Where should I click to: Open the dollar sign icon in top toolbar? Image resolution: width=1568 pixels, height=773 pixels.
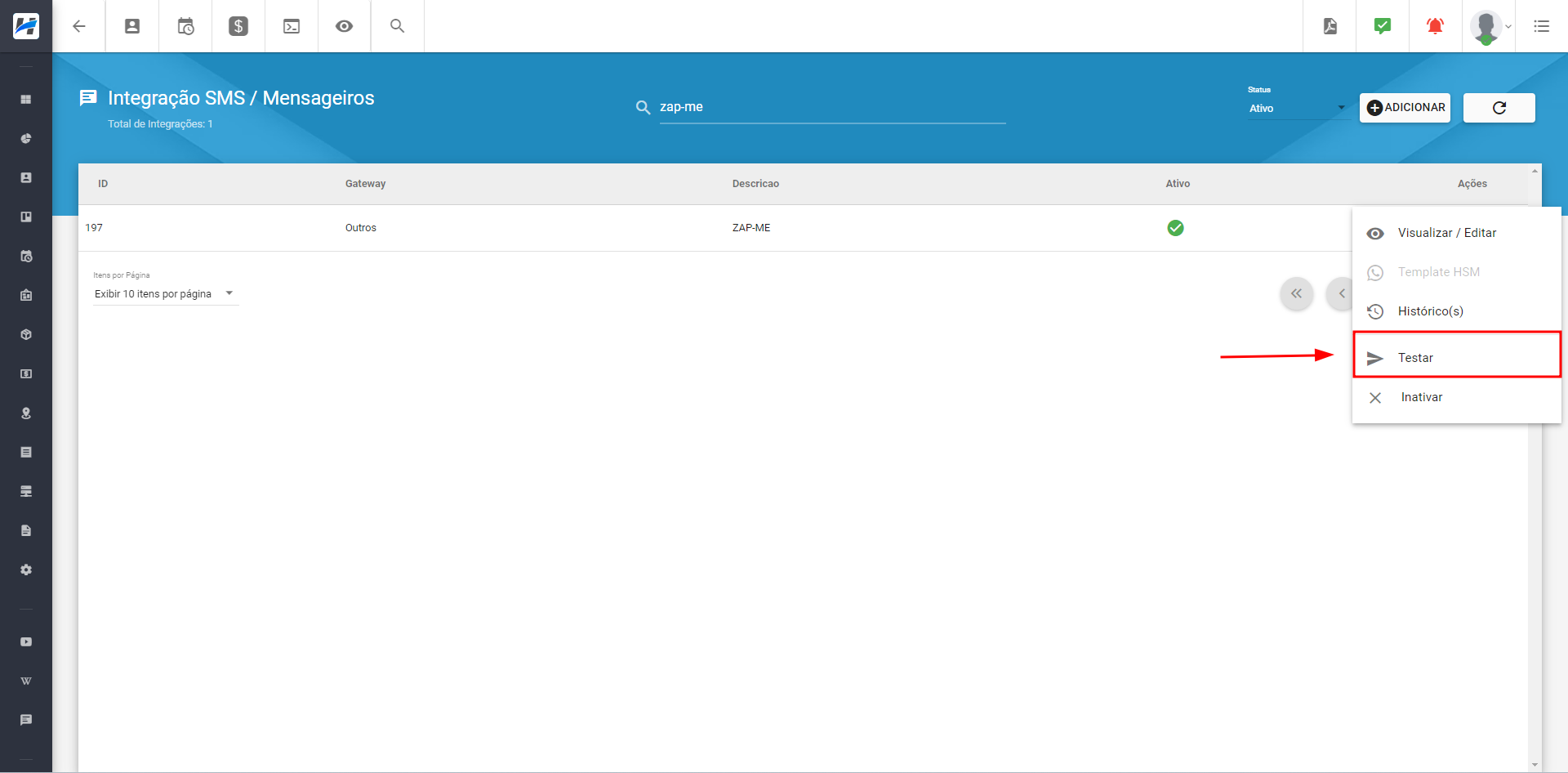pos(238,26)
